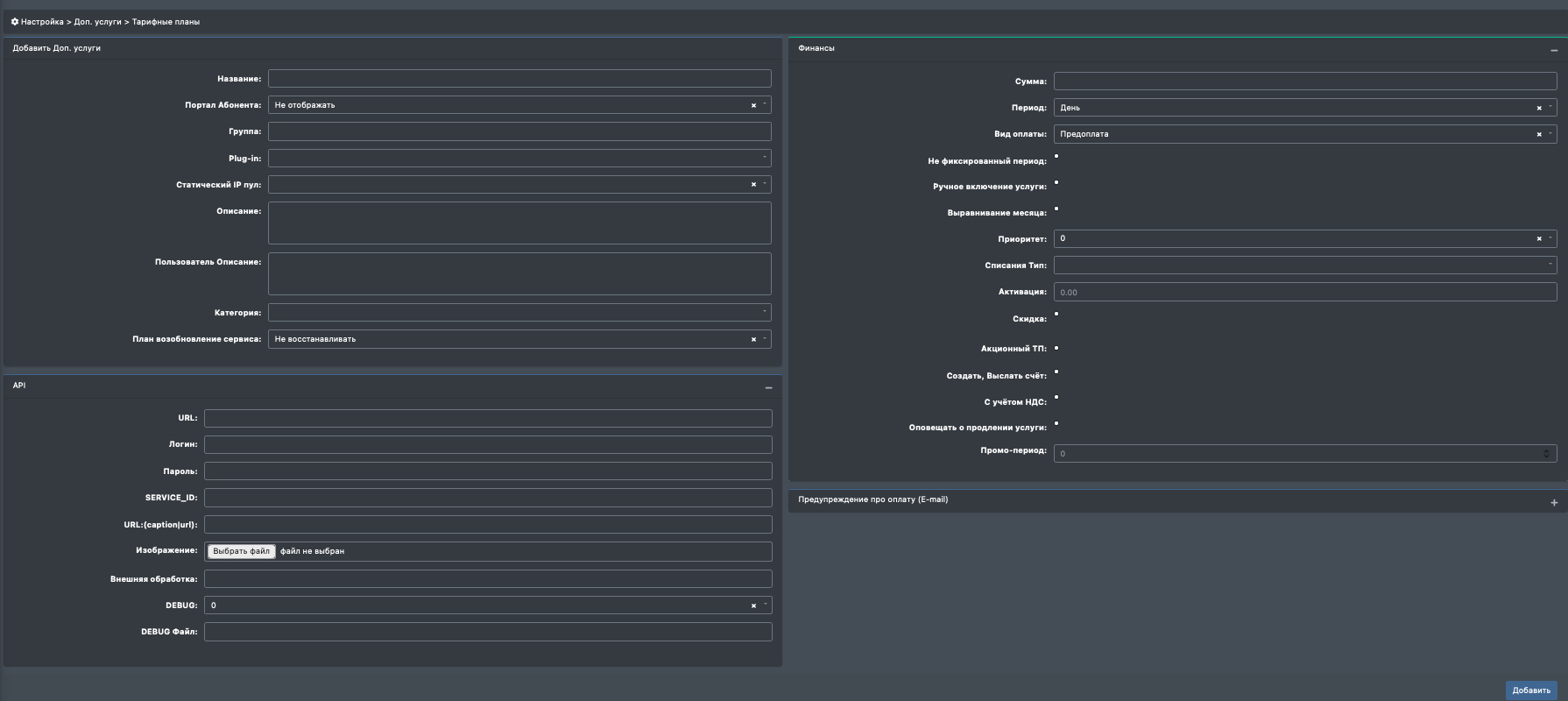This screenshot has height=701, width=1568.
Task: Click the Добавить button
Action: pyautogui.click(x=1531, y=690)
